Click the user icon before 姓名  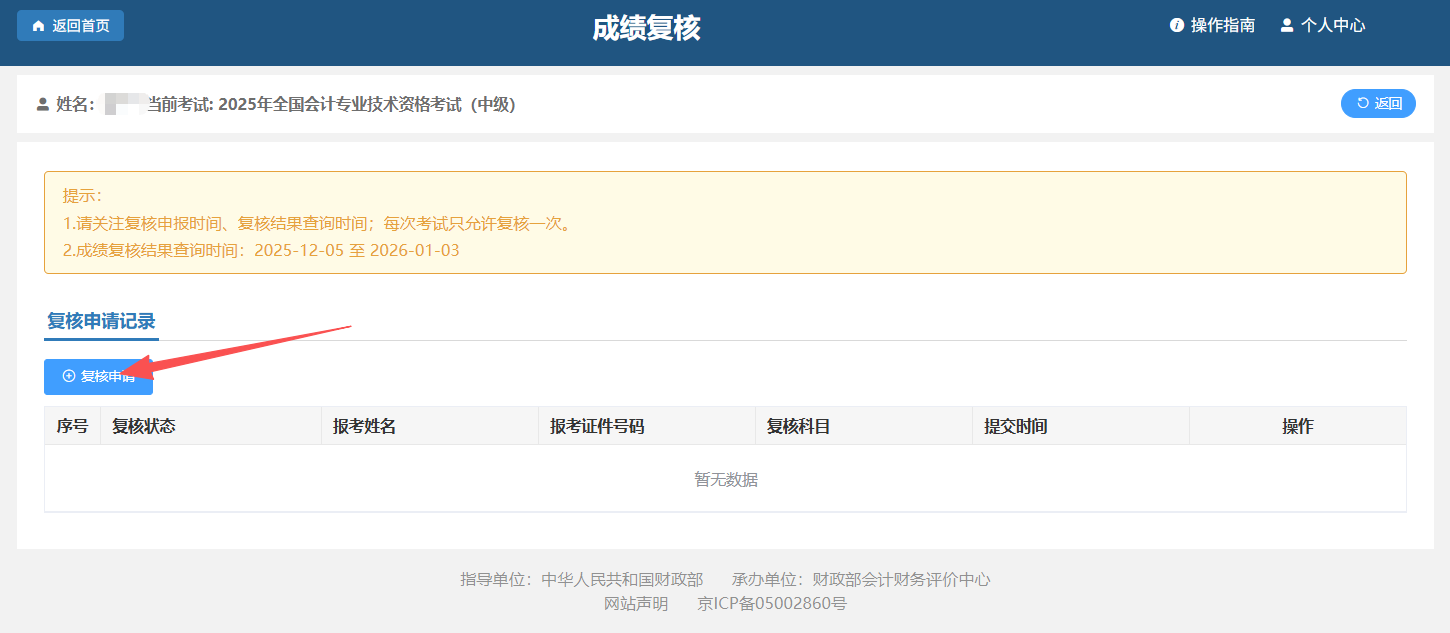pos(43,104)
